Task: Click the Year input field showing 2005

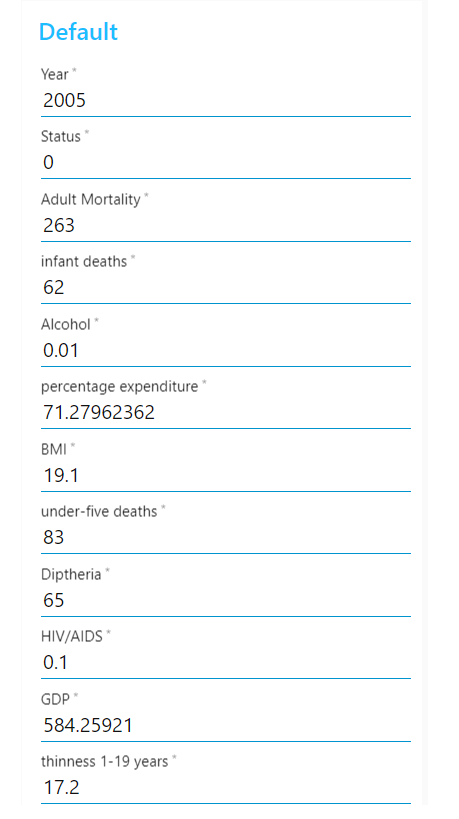Action: (226, 100)
